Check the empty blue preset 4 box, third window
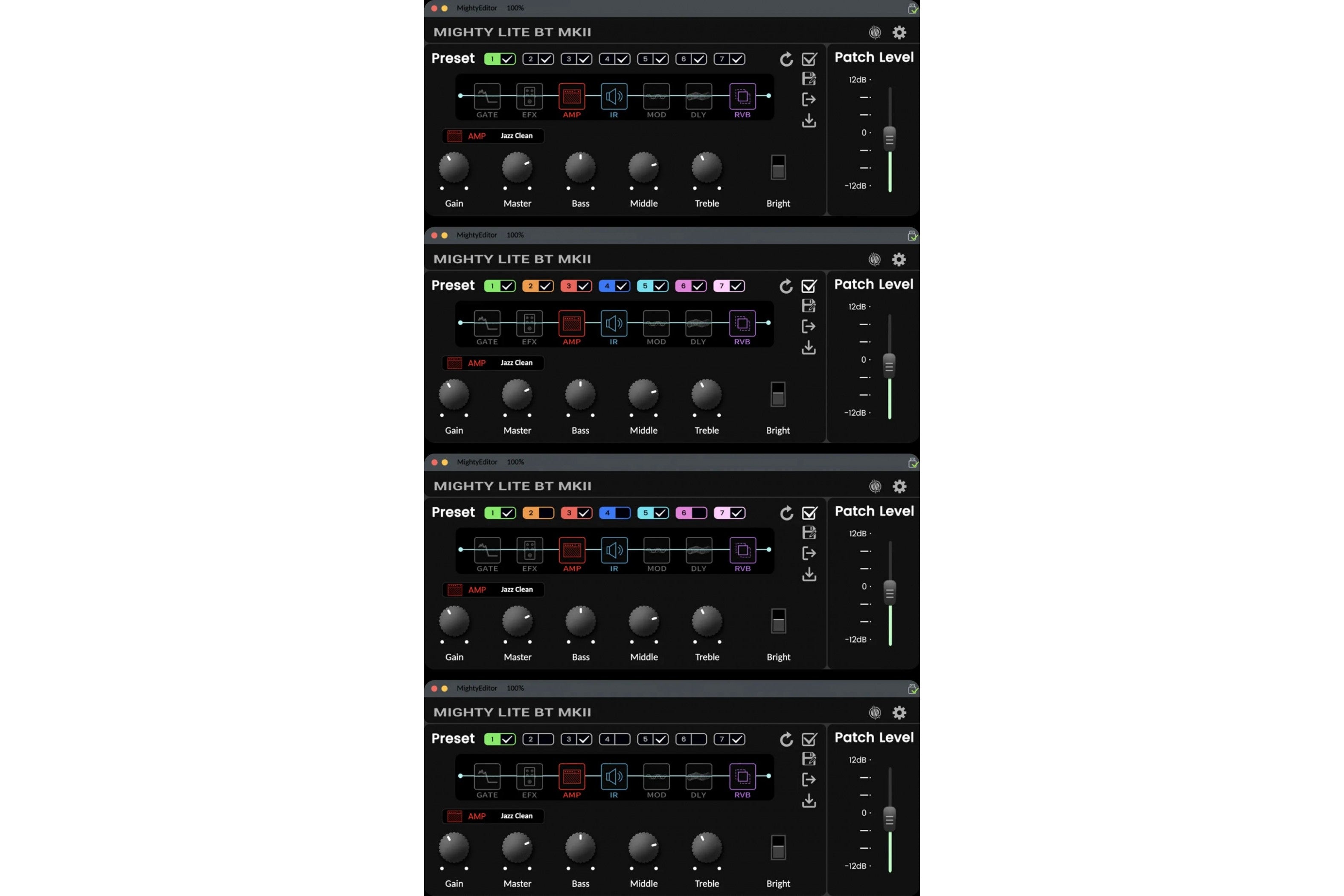 tap(622, 512)
